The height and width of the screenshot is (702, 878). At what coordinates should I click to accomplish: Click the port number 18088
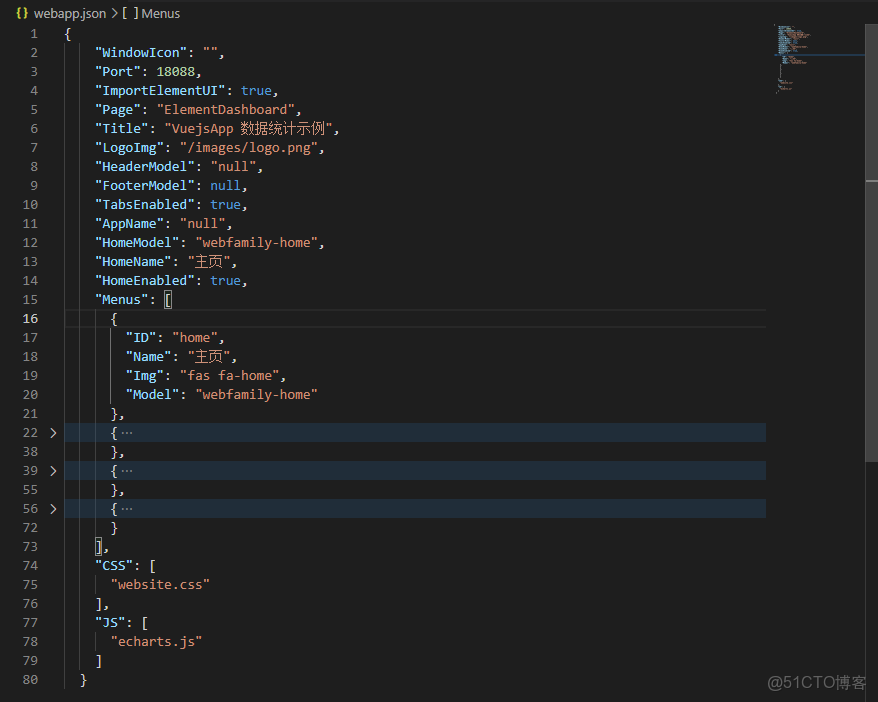176,71
